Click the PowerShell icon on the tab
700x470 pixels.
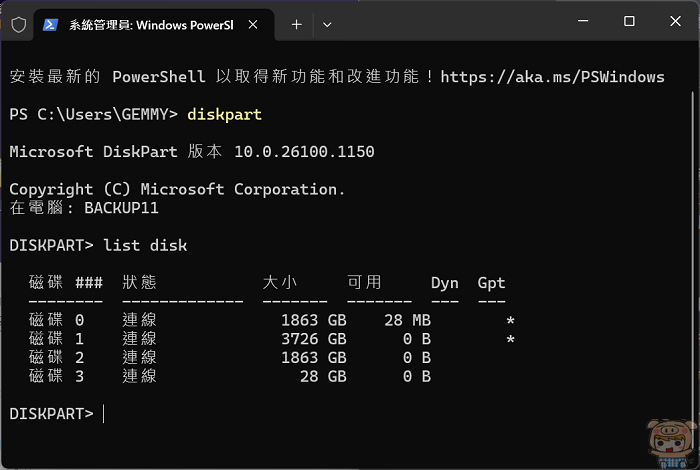[x=50, y=24]
